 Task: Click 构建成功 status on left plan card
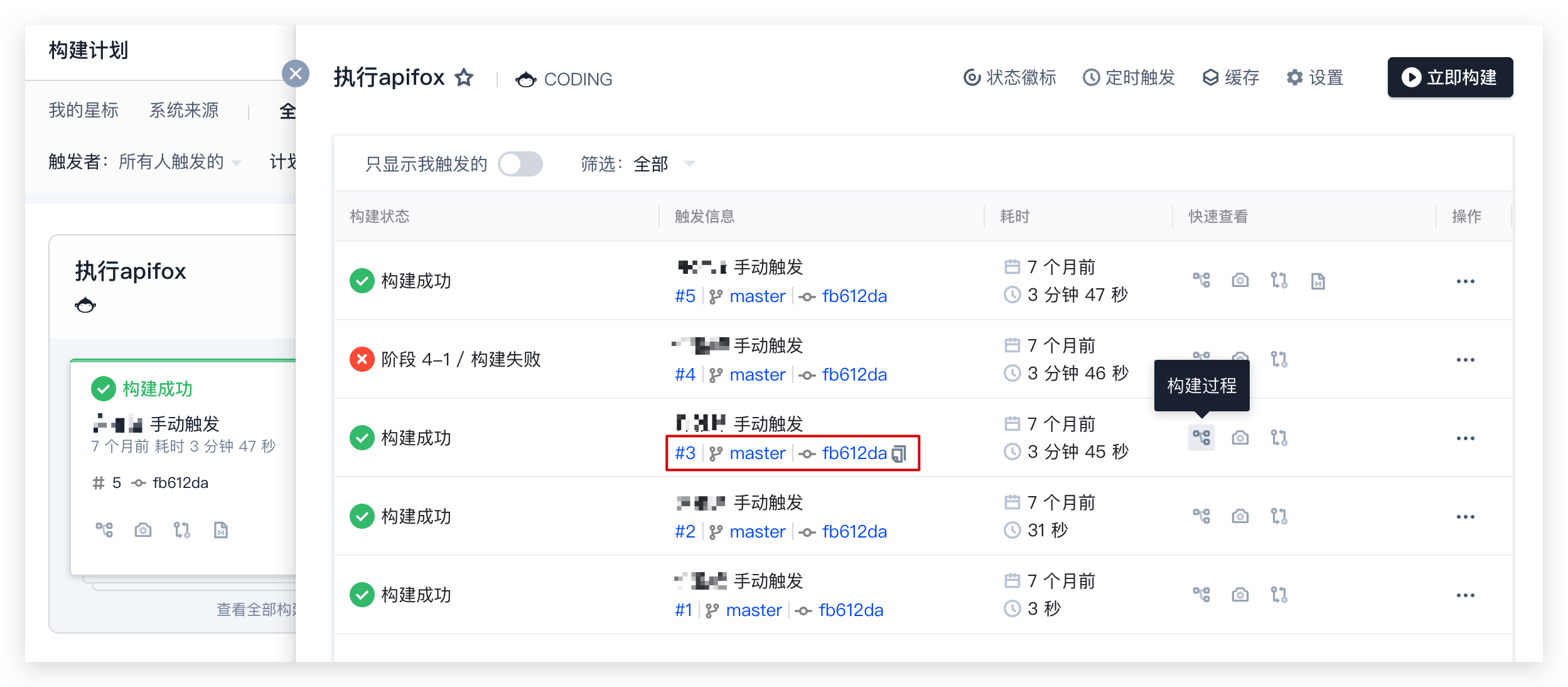click(x=142, y=389)
